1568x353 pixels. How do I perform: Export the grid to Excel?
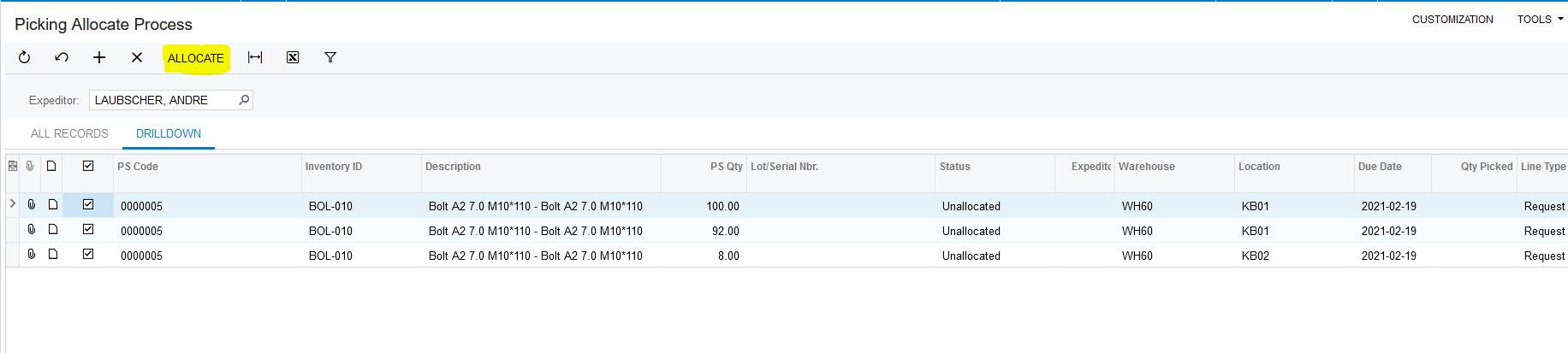point(293,57)
